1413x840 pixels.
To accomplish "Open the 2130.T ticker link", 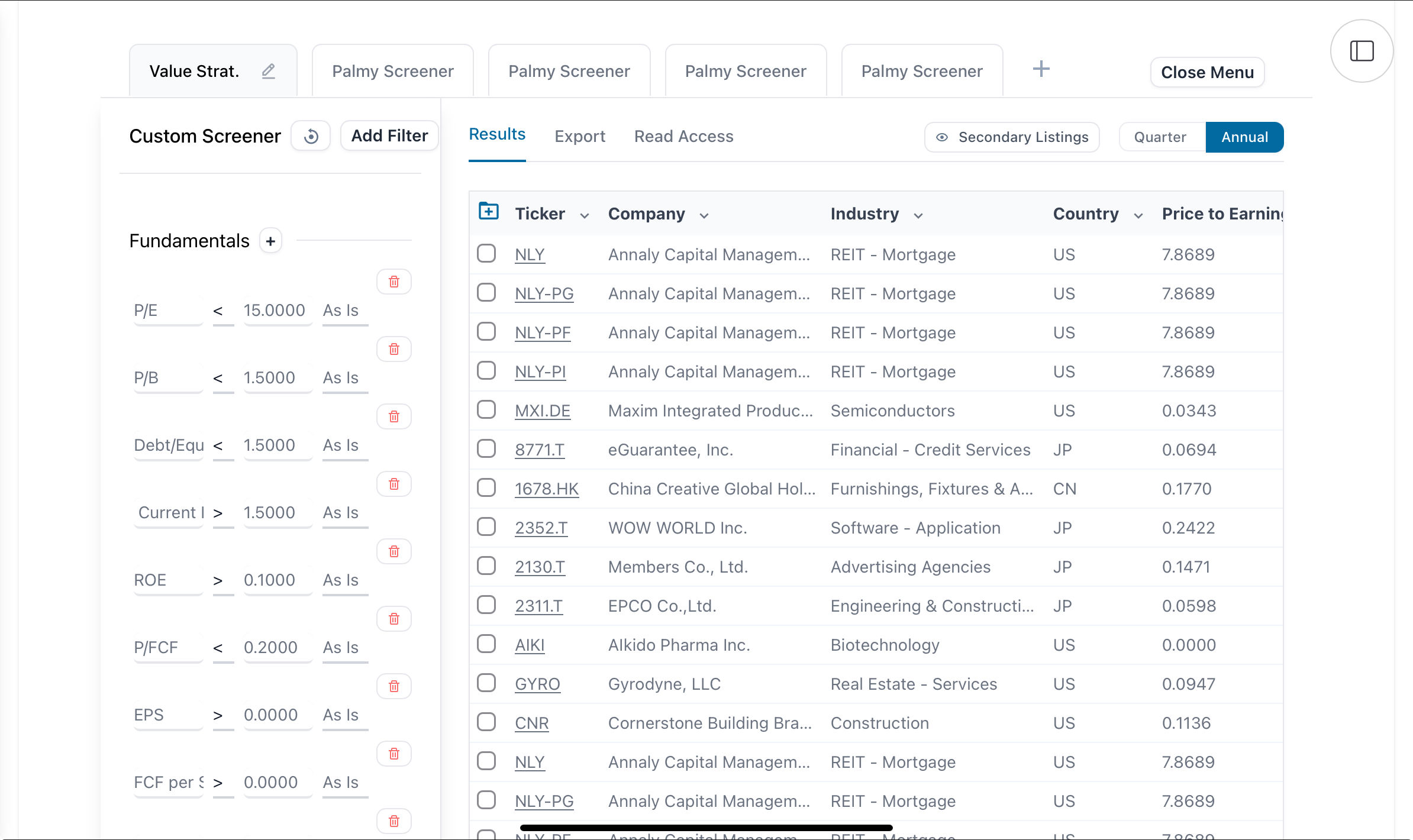I will pyautogui.click(x=540, y=567).
